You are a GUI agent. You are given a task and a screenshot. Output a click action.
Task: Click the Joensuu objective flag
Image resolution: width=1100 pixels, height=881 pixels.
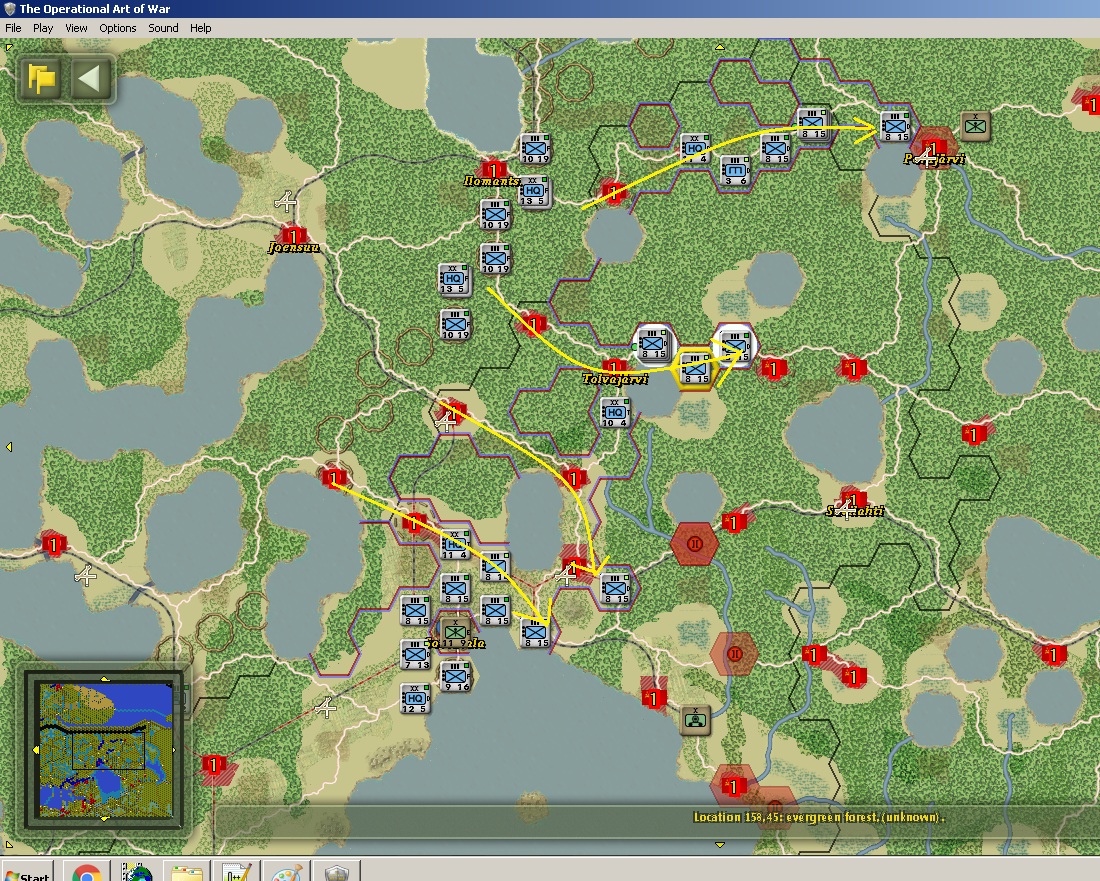coord(293,235)
